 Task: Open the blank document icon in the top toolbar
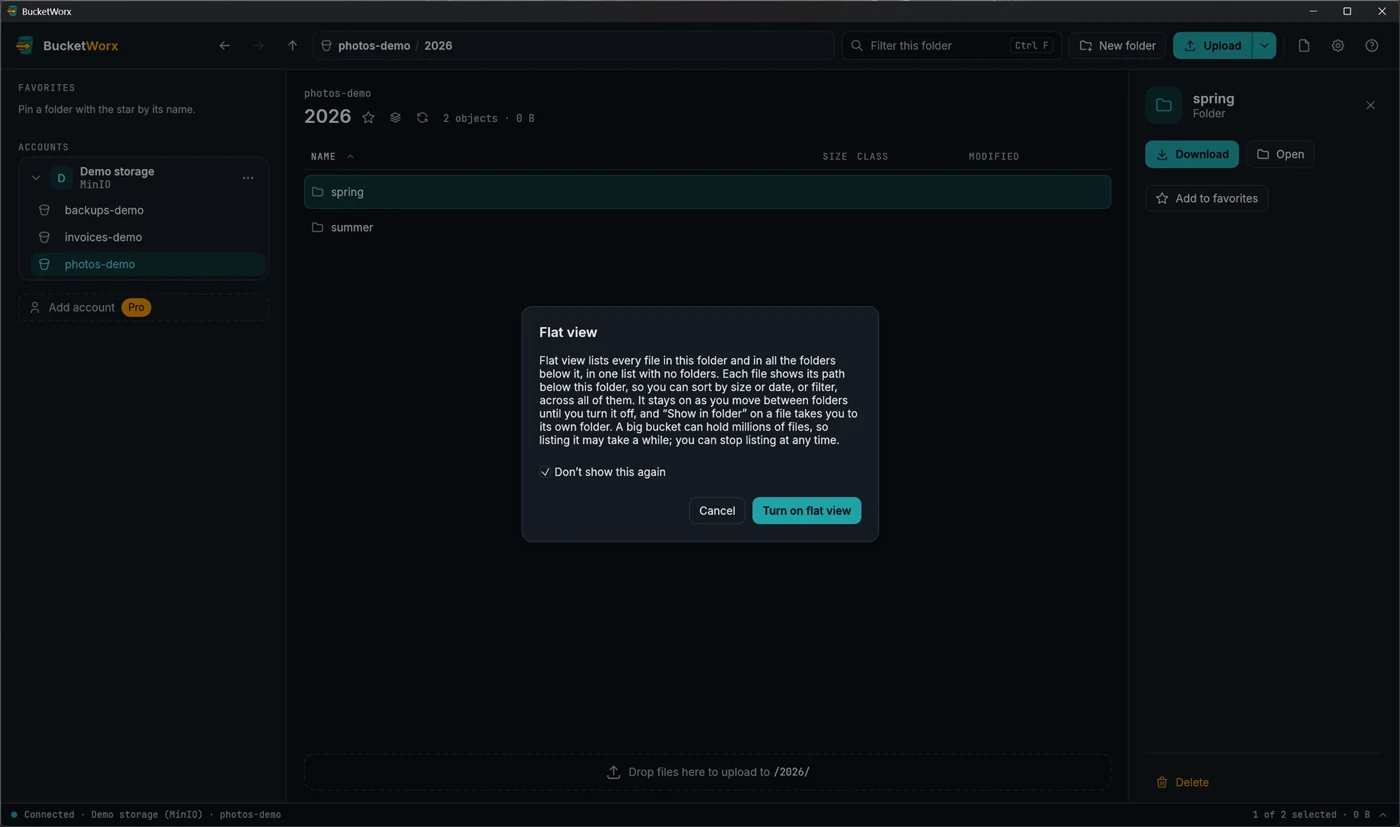[x=1304, y=46]
